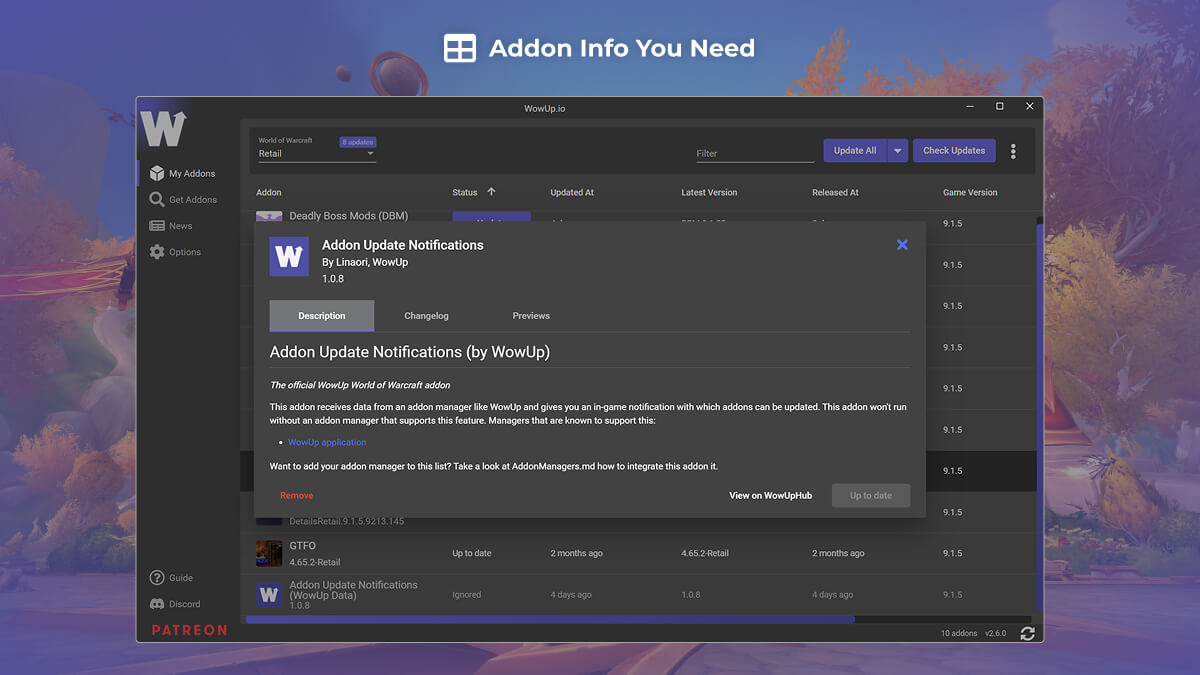
Task: Click the refresh icon in status bar
Action: [1027, 633]
